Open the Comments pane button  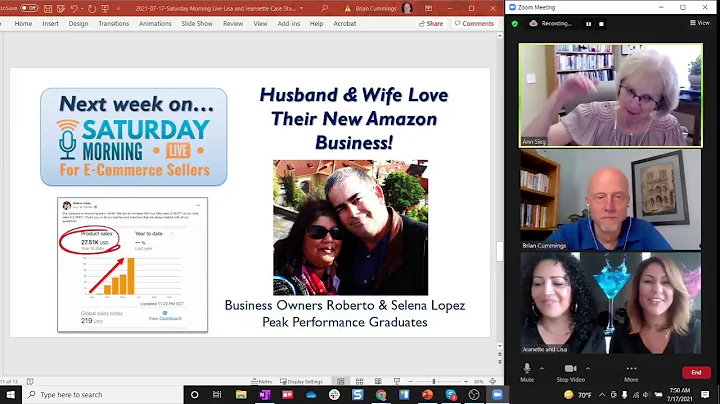tap(474, 23)
